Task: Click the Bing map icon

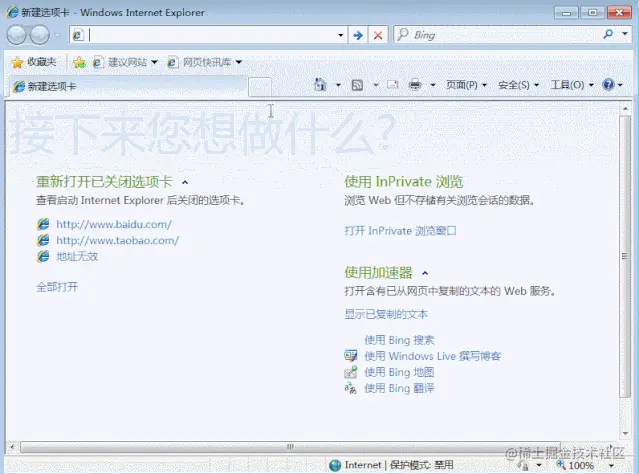Action: tap(350, 372)
